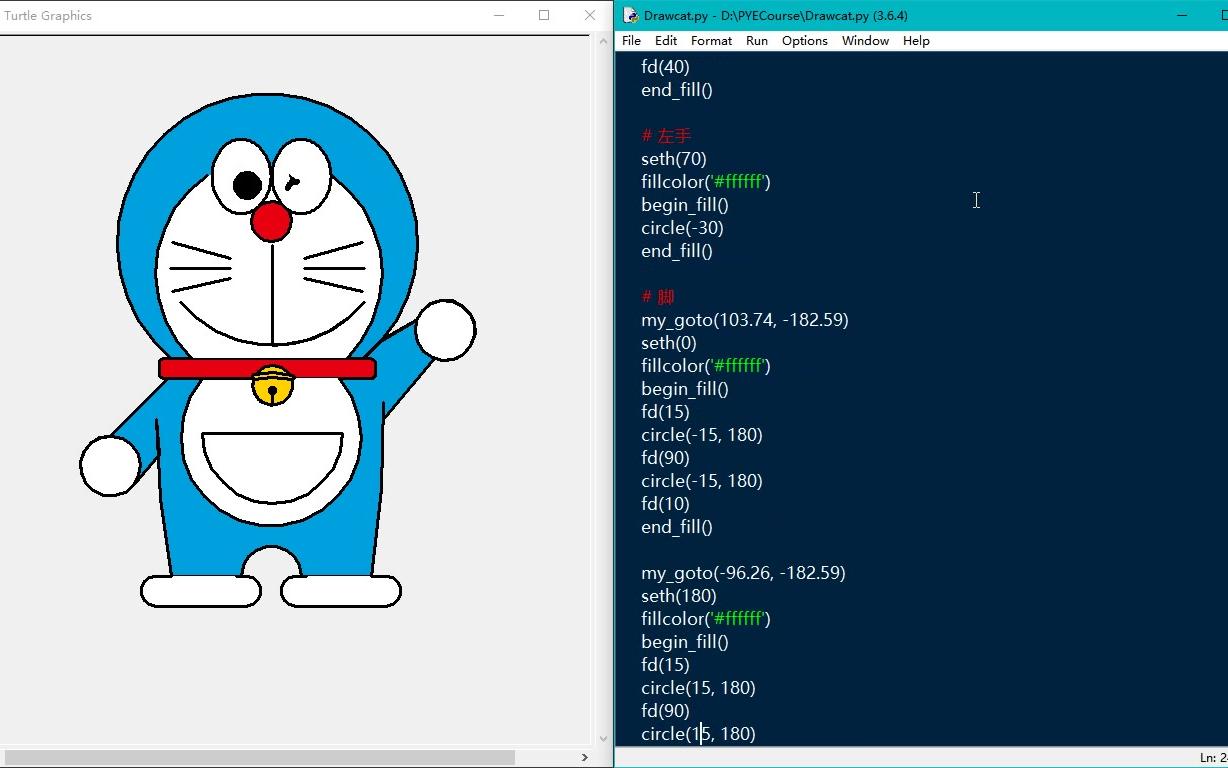
Task: Open the File menu in IDLE
Action: click(x=631, y=41)
